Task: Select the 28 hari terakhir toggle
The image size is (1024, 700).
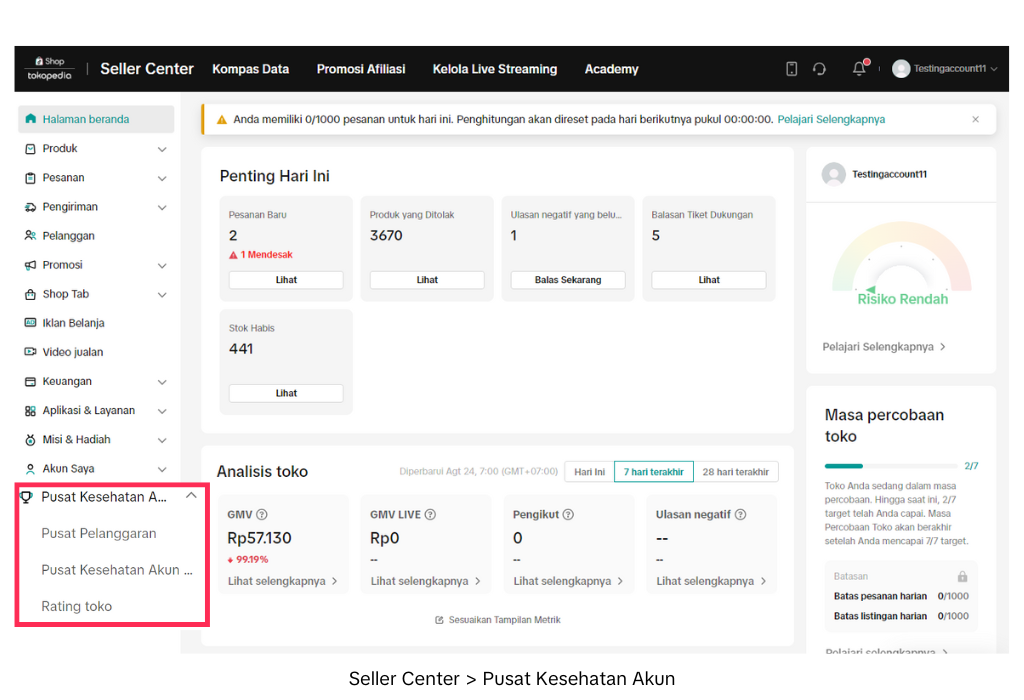Action: (735, 472)
